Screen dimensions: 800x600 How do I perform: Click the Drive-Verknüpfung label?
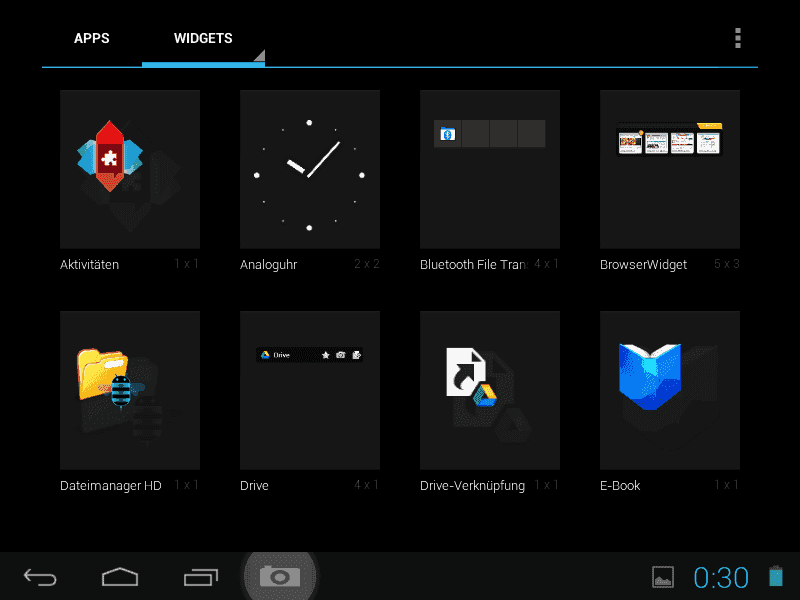coord(472,486)
